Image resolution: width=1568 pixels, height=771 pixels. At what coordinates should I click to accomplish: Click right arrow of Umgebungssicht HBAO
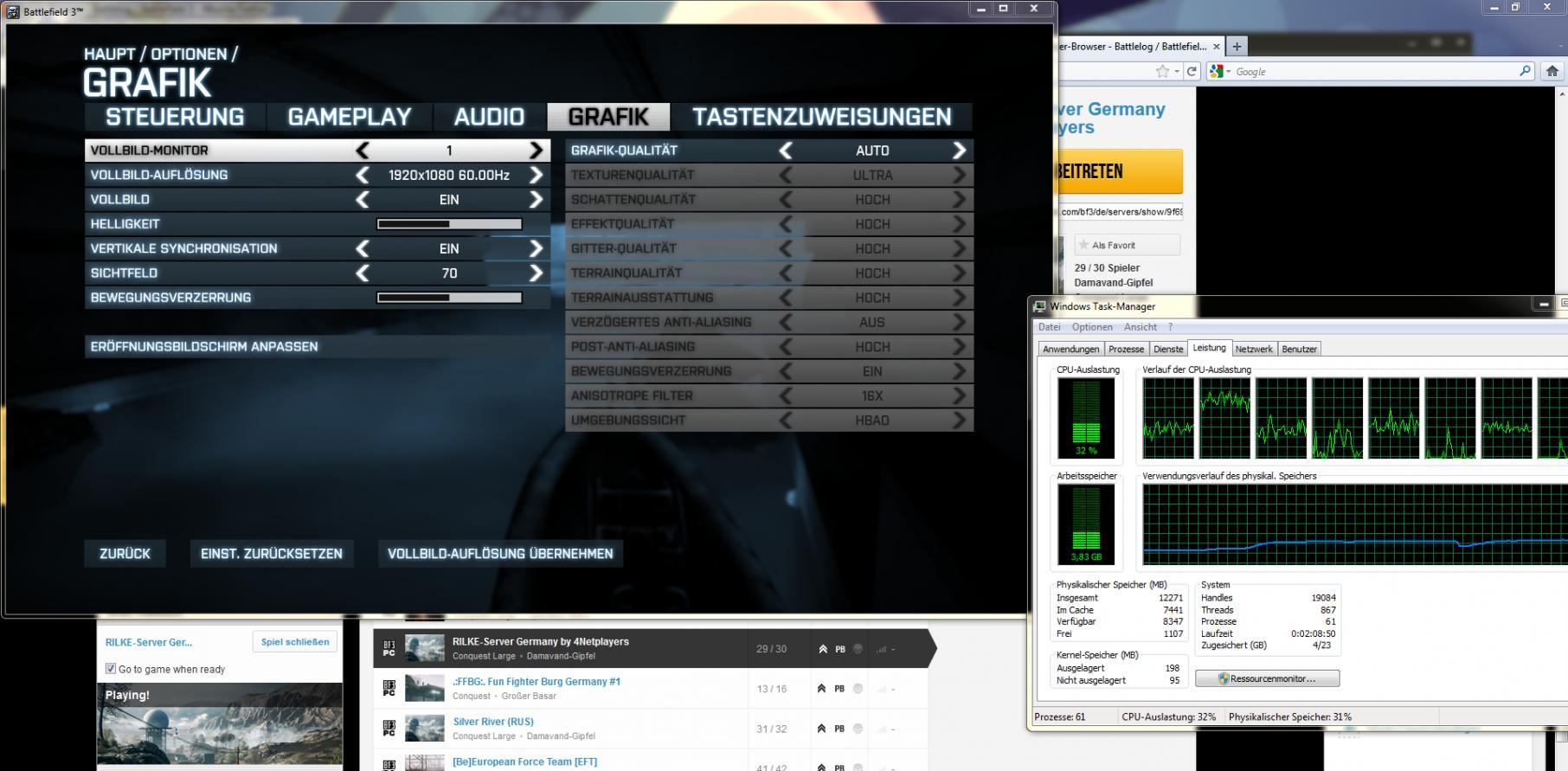point(958,421)
